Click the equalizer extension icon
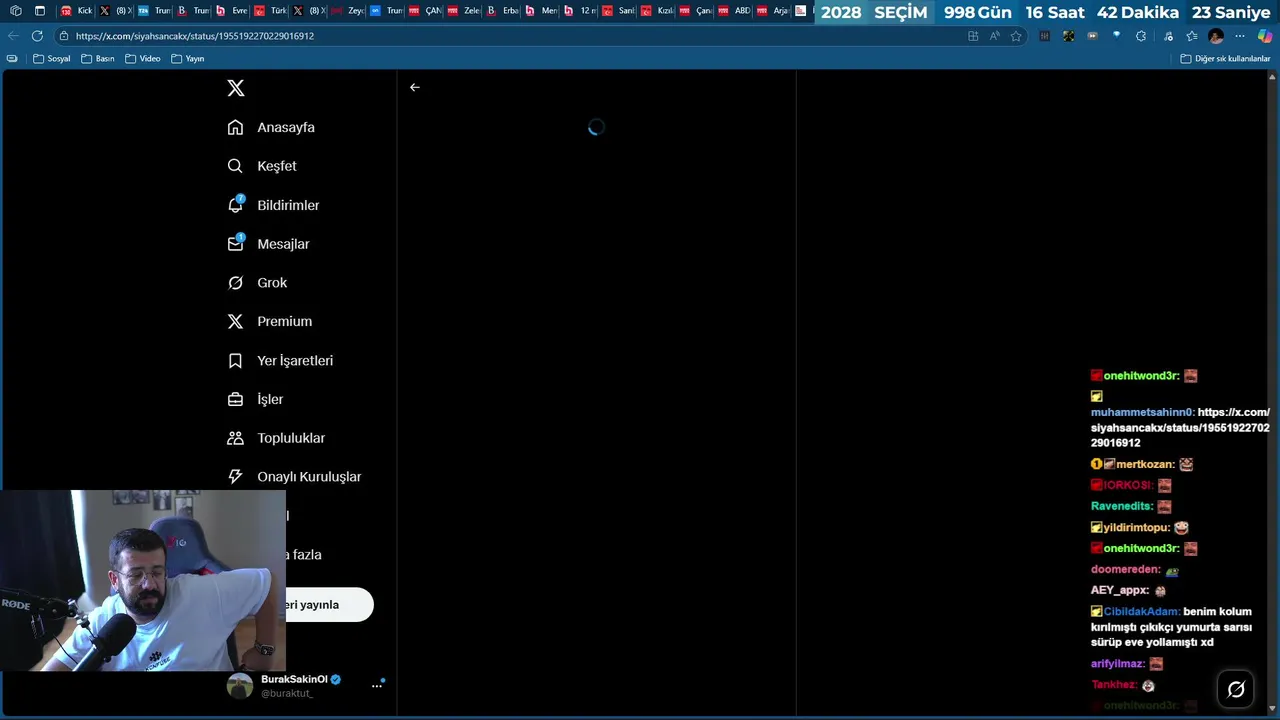 click(1045, 36)
